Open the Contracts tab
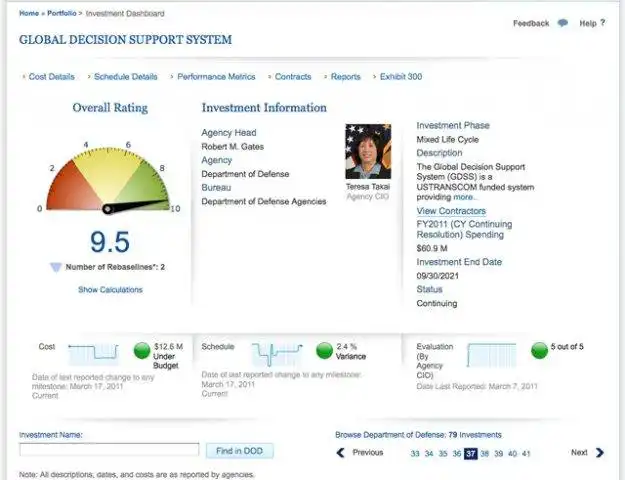This screenshot has height=480, width=625. pyautogui.click(x=293, y=77)
